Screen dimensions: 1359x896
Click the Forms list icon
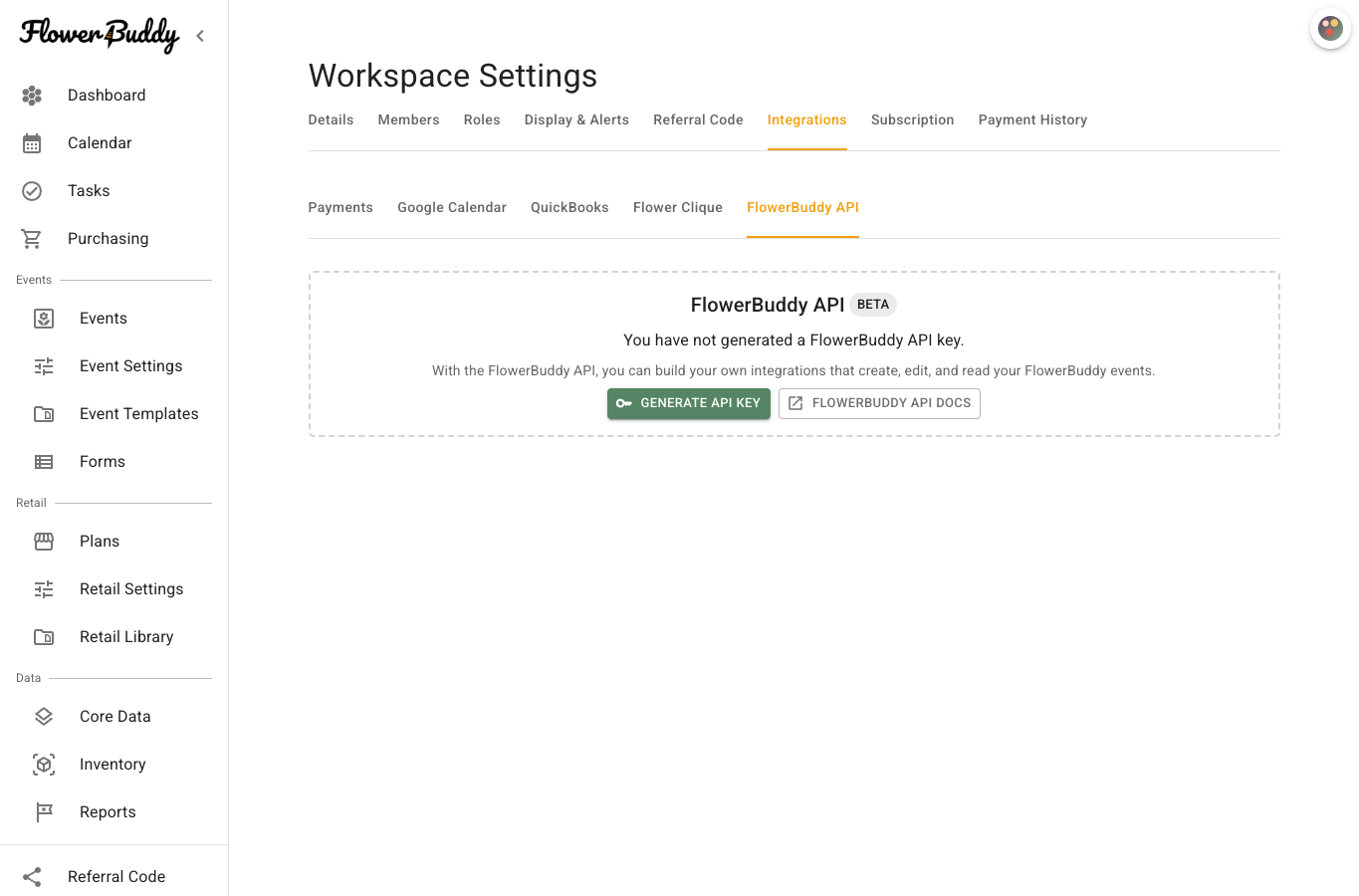tap(44, 462)
